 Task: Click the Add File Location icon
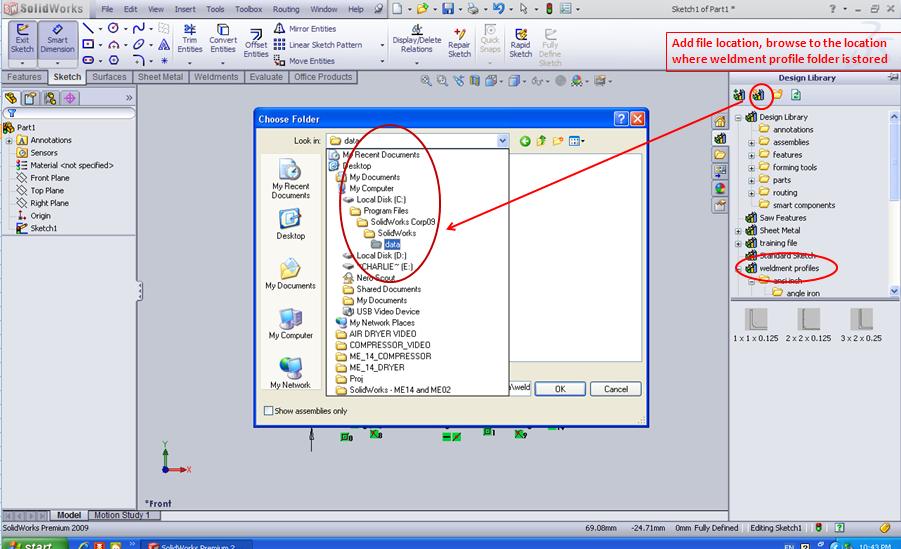click(x=758, y=95)
